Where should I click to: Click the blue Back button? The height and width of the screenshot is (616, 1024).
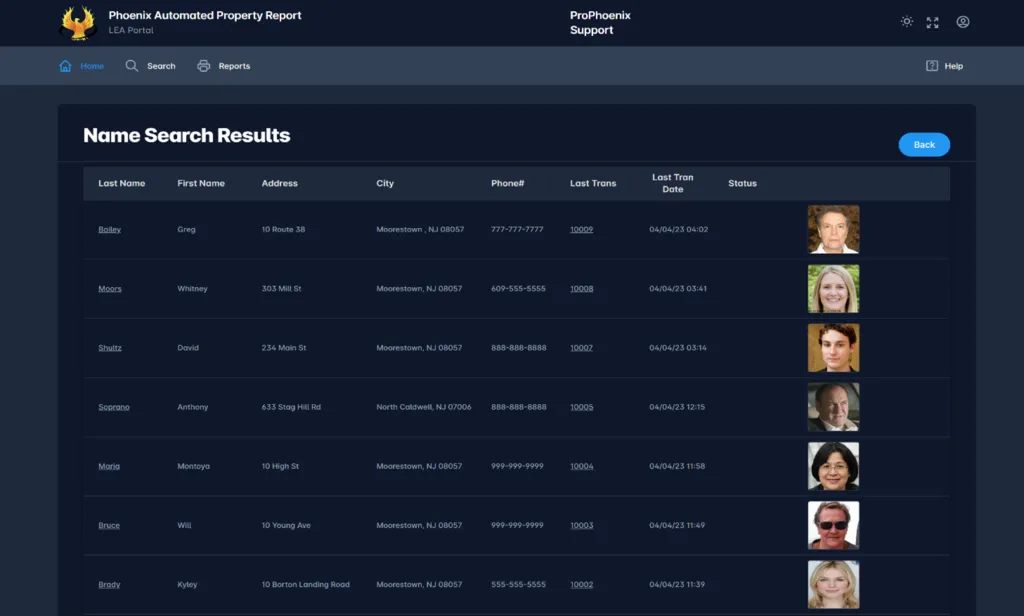click(924, 144)
